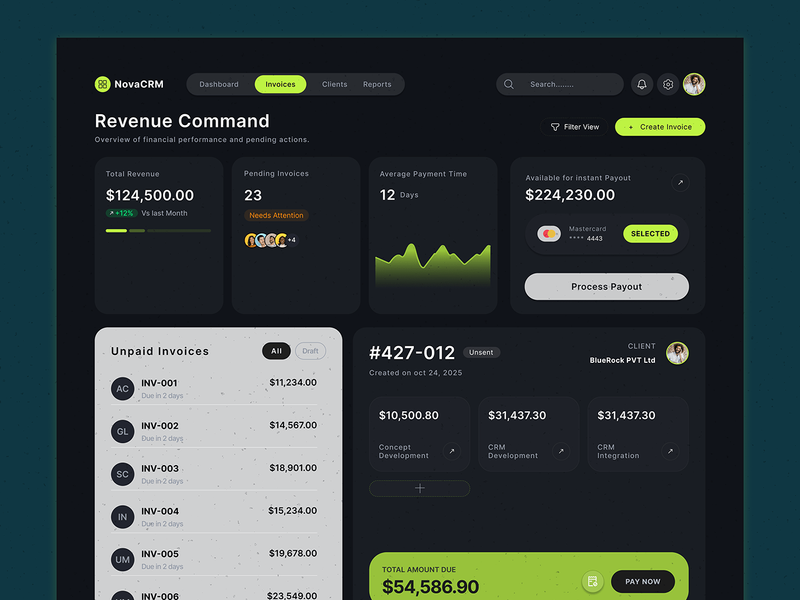Open the settings gear
This screenshot has height=600, width=800.
click(667, 84)
